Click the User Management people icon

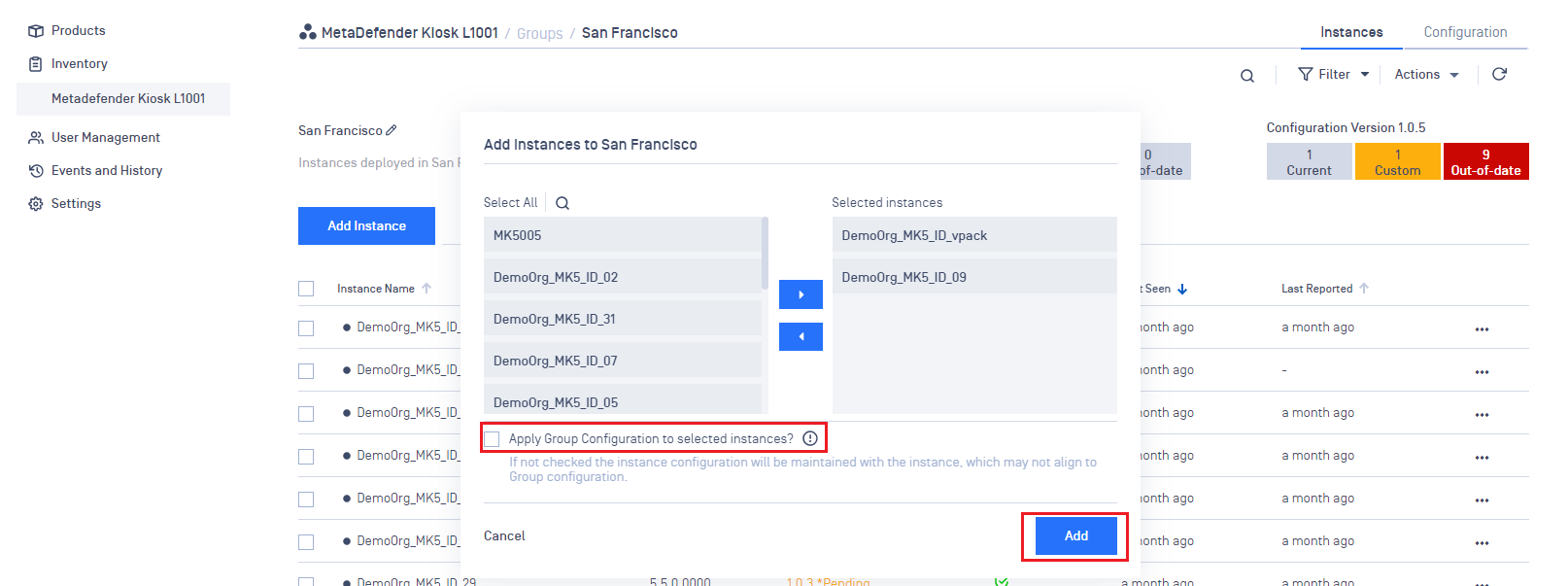pyautogui.click(x=36, y=138)
